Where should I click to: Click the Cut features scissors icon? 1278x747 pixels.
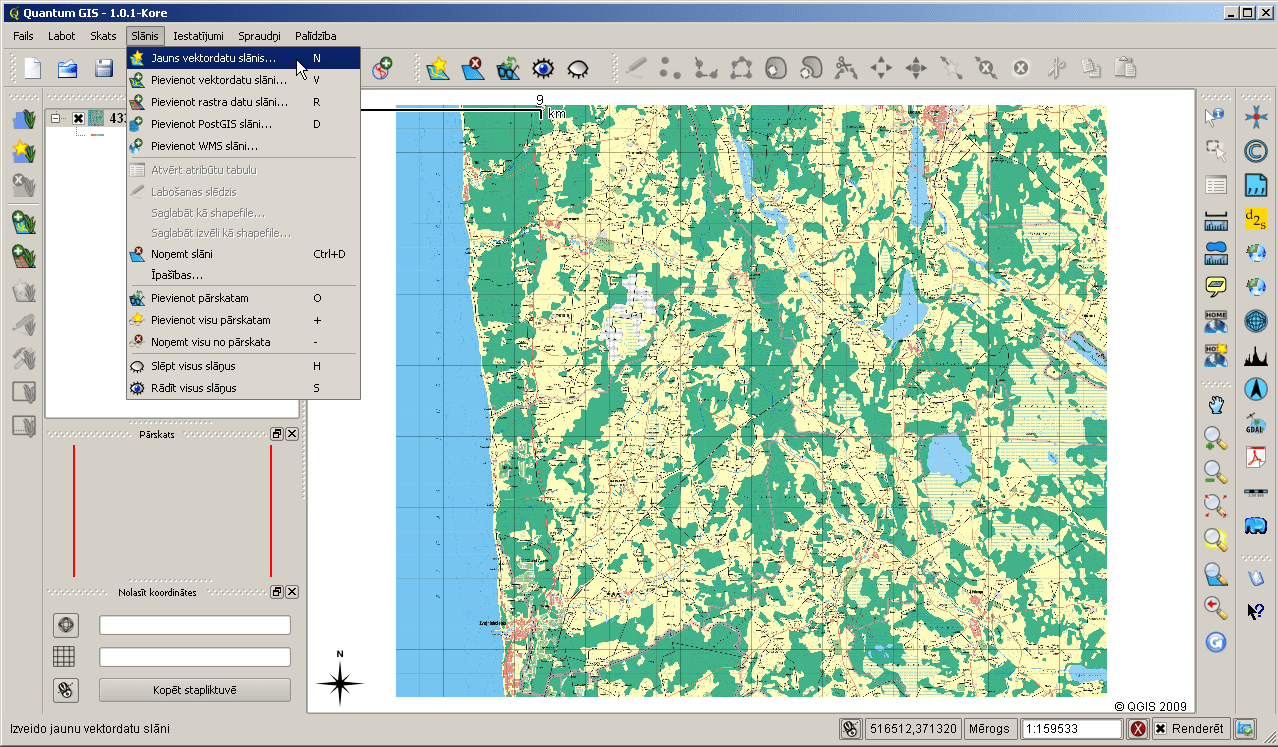click(x=1056, y=68)
